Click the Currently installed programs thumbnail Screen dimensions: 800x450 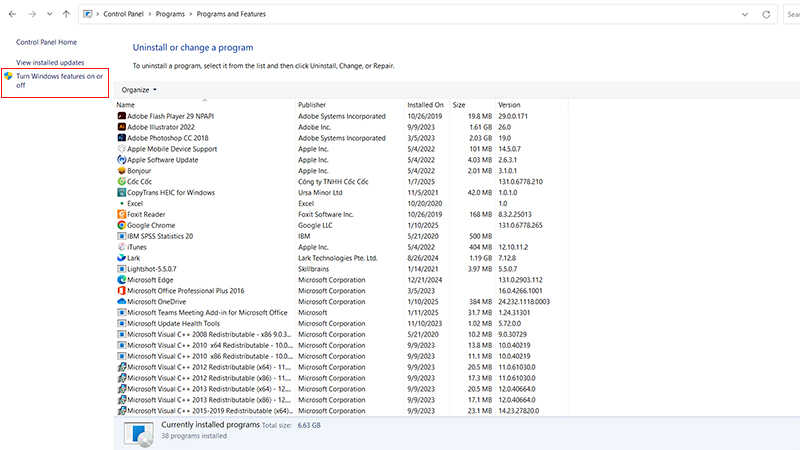tap(138, 434)
